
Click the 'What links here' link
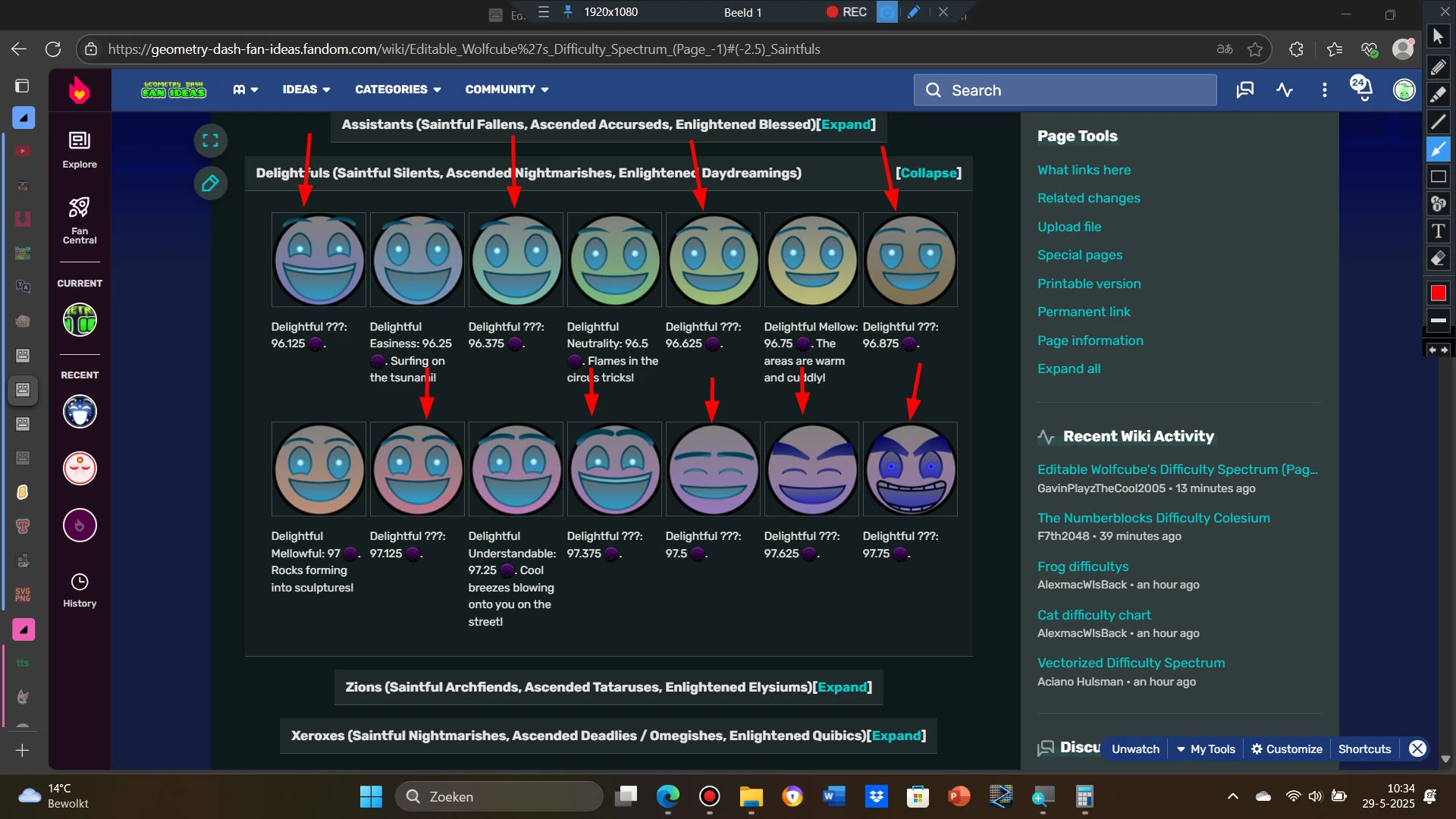(1084, 170)
